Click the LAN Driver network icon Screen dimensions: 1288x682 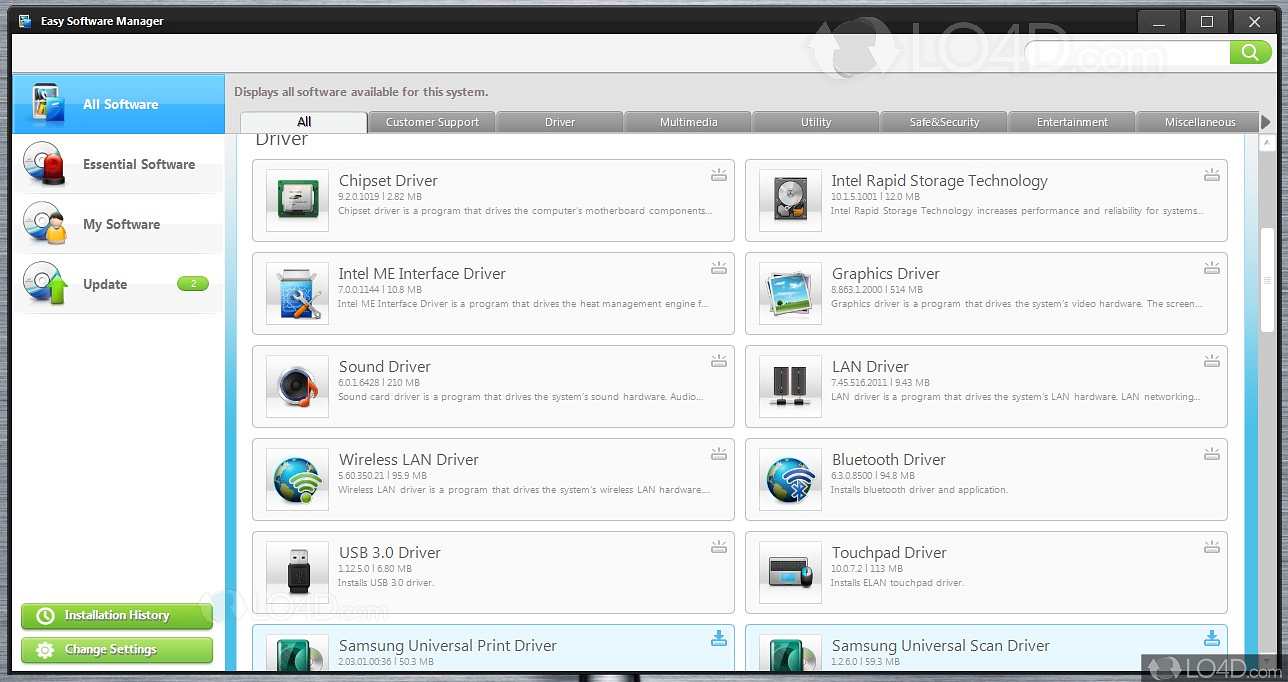pos(790,386)
